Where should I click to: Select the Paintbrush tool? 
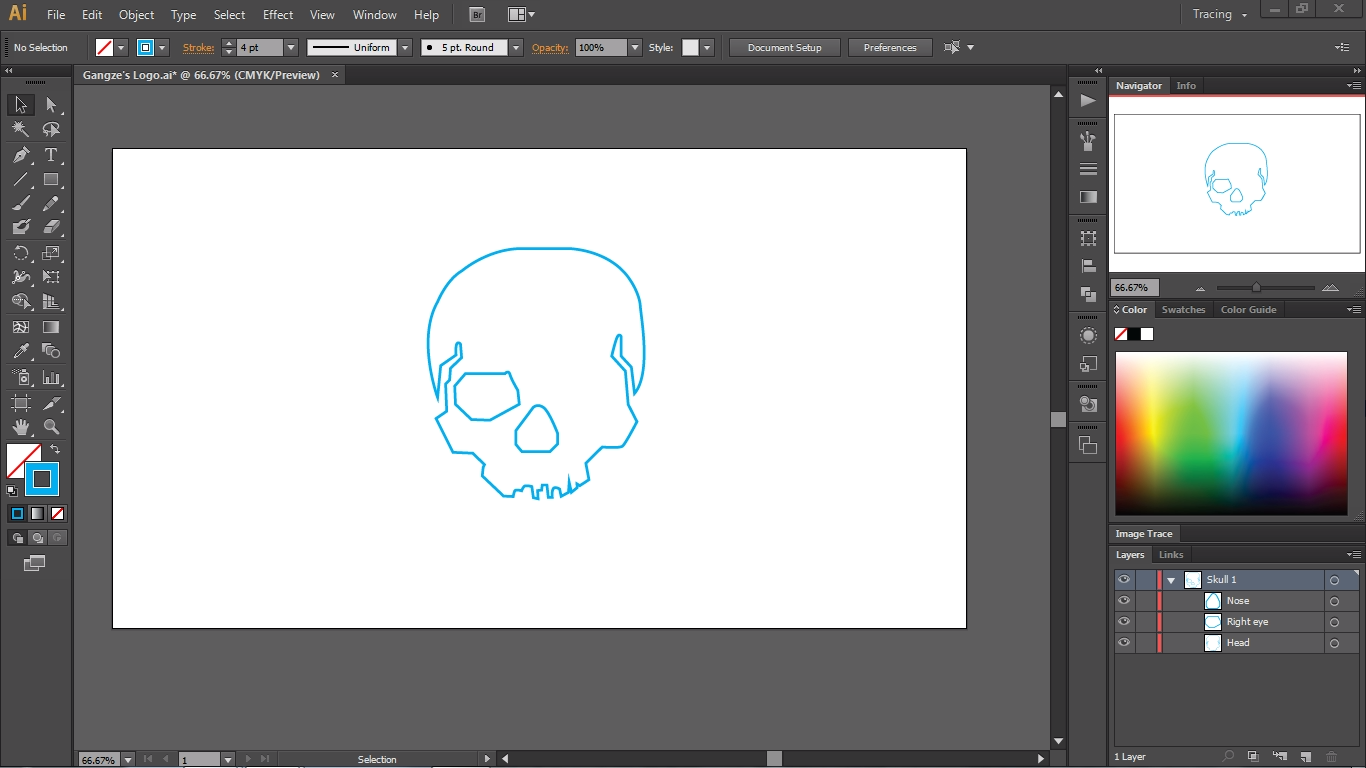tap(21, 204)
